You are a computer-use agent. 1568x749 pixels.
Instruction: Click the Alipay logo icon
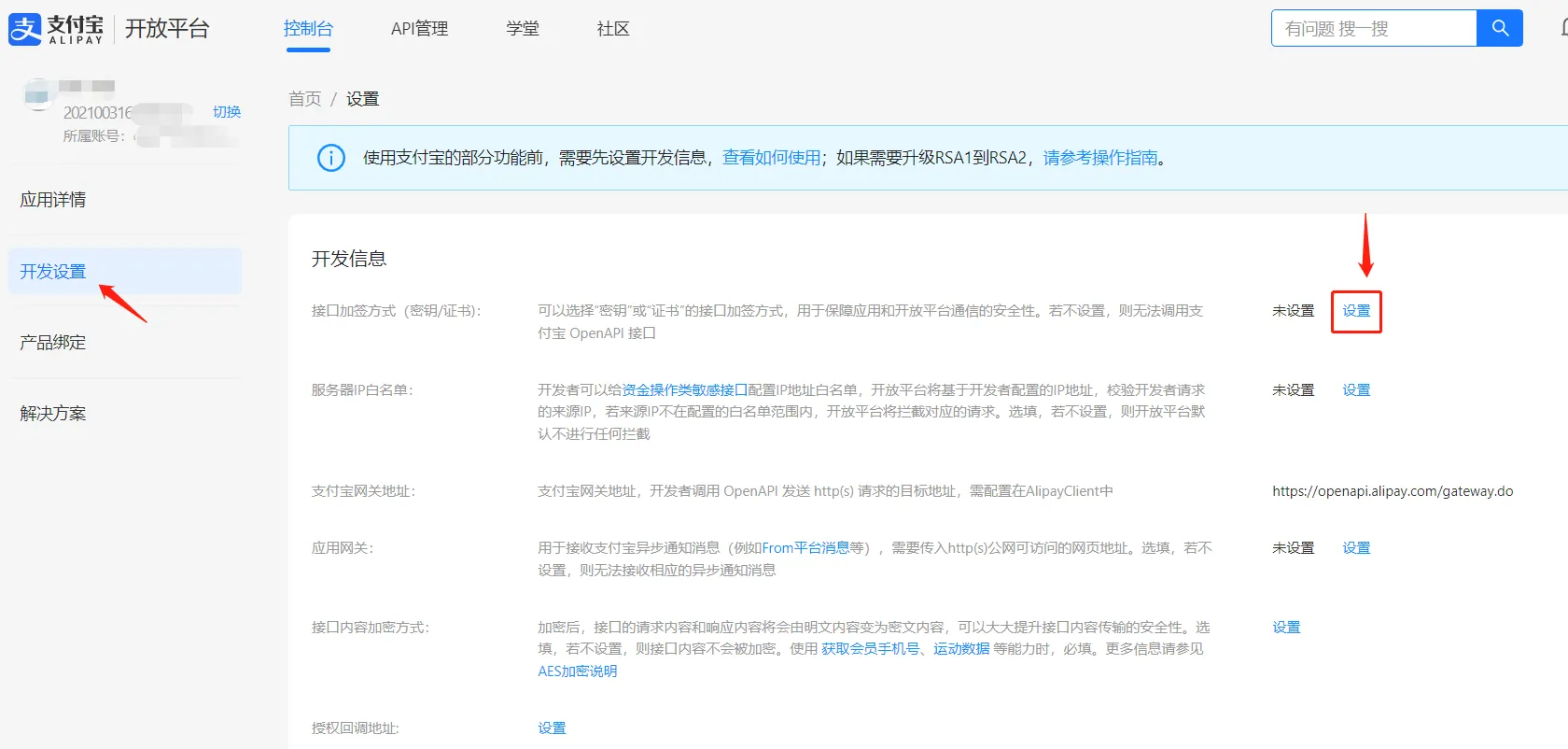(25, 29)
